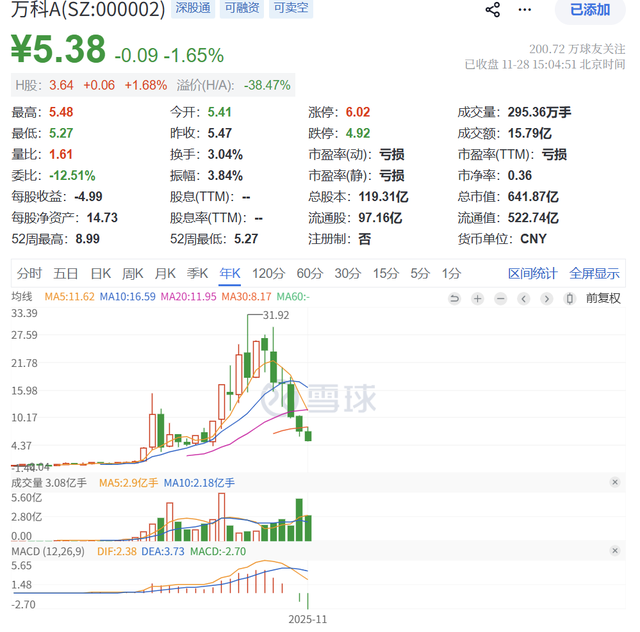The width and height of the screenshot is (640, 632).
Task: Click the MA20:11.95 moving average label
Action: [x=188, y=296]
